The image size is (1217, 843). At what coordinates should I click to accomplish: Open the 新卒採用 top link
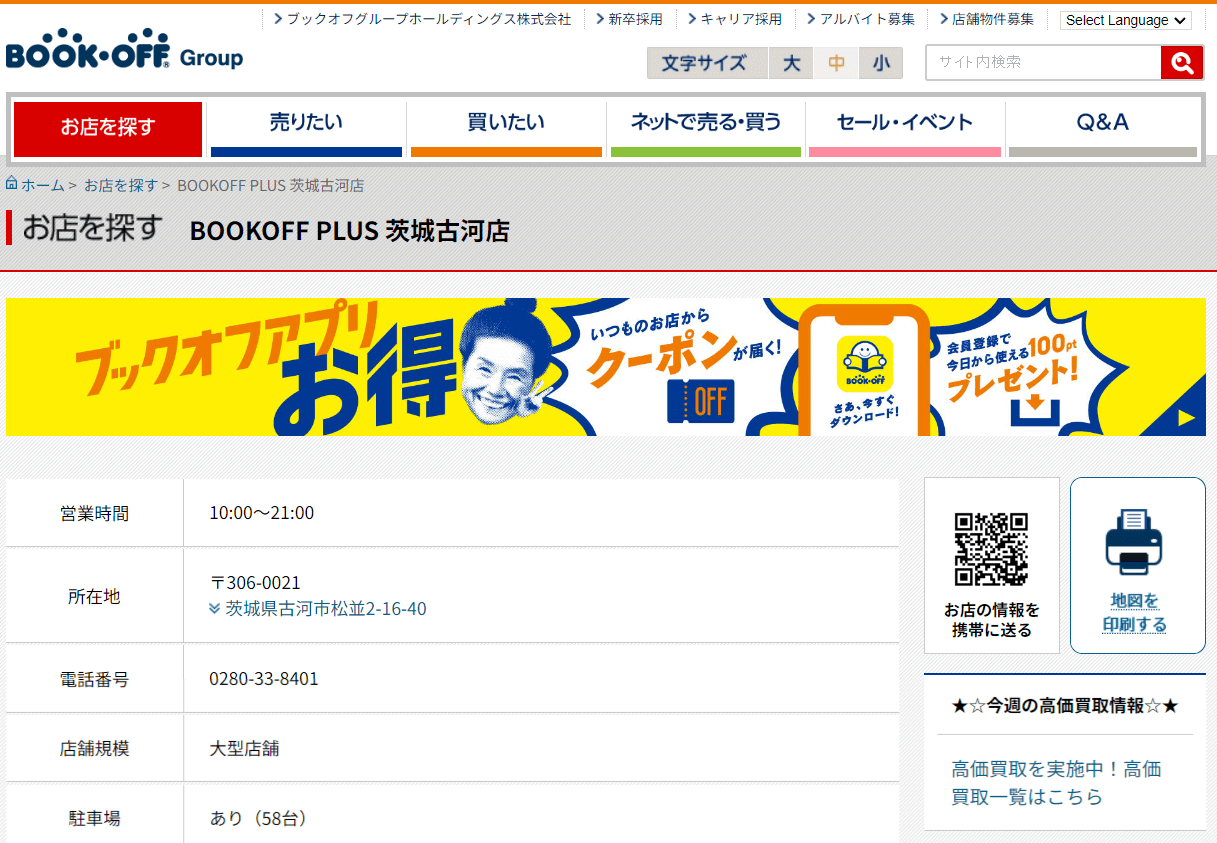click(635, 19)
